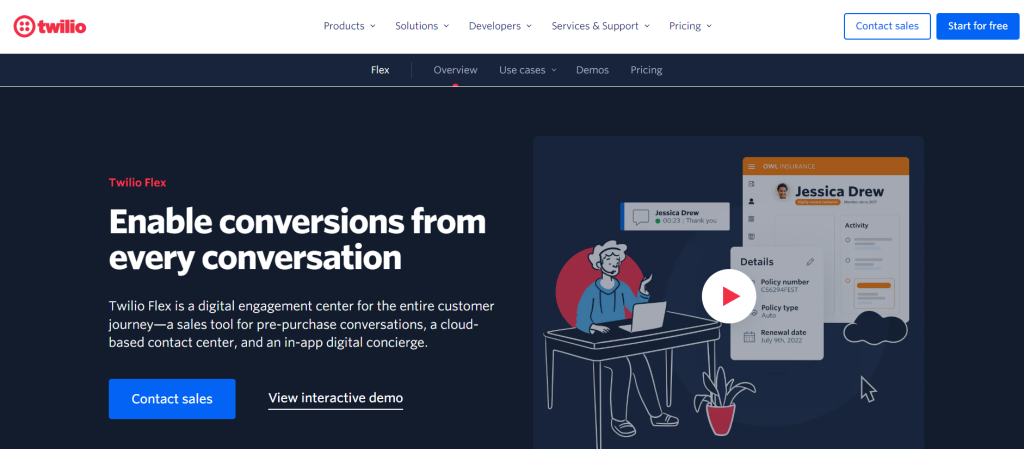Image resolution: width=1024 pixels, height=449 pixels.
Task: Click the red Twilio Flex label
Action: coord(138,183)
